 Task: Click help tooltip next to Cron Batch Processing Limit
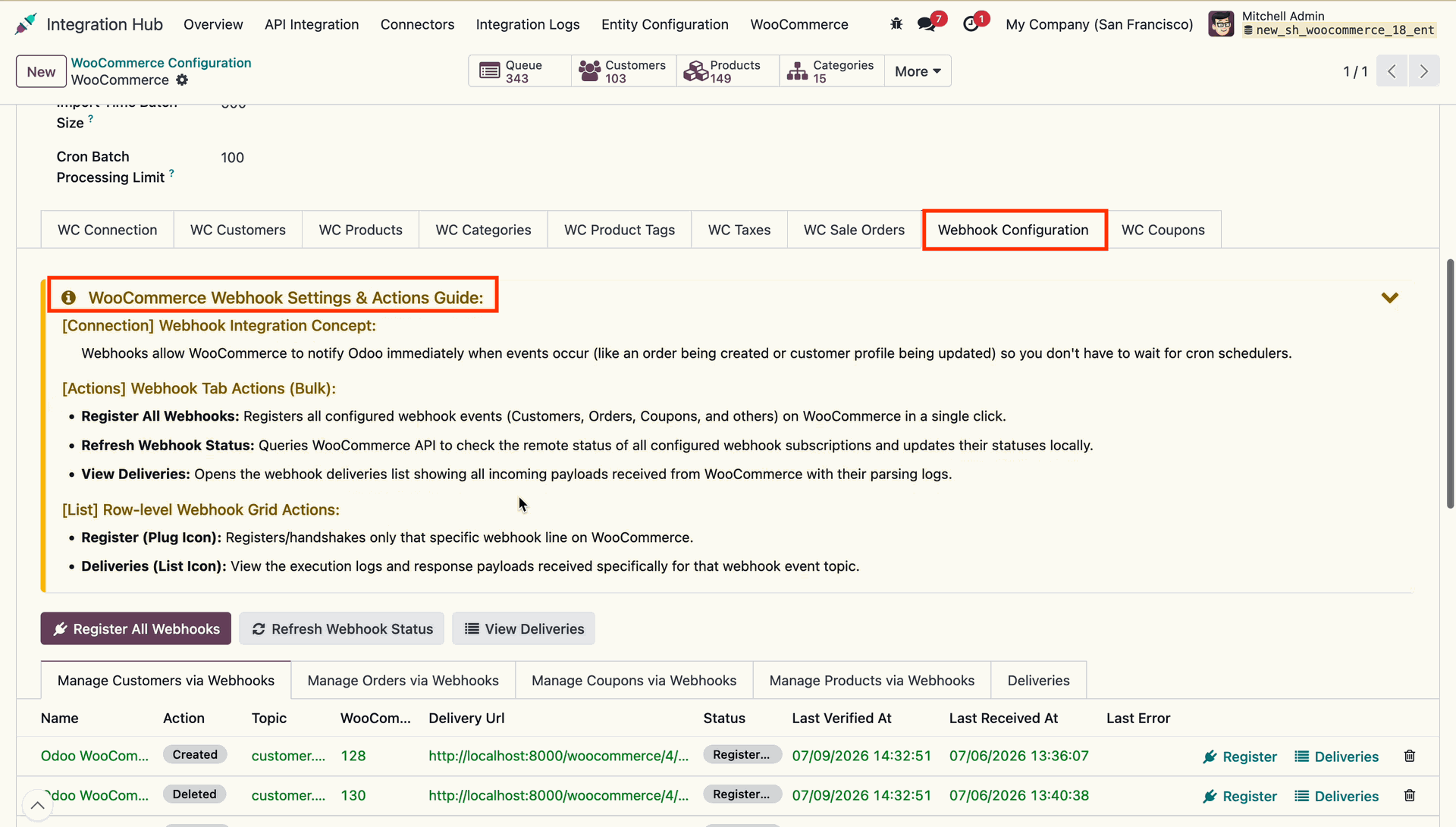tap(171, 173)
